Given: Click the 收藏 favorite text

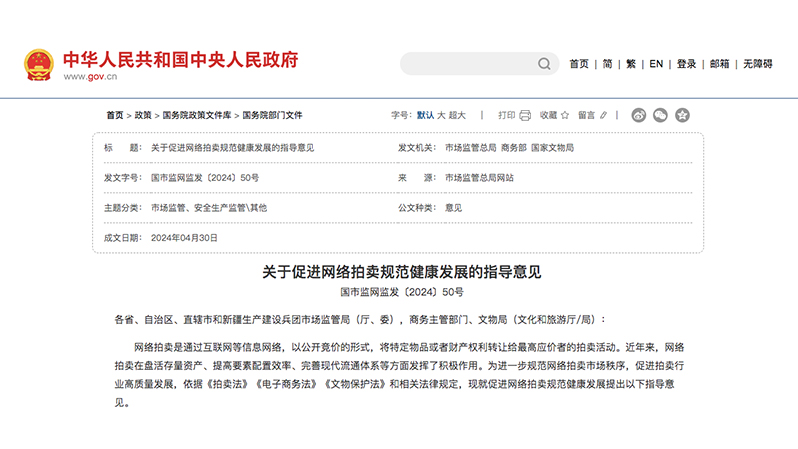Looking at the screenshot, I should (548, 115).
